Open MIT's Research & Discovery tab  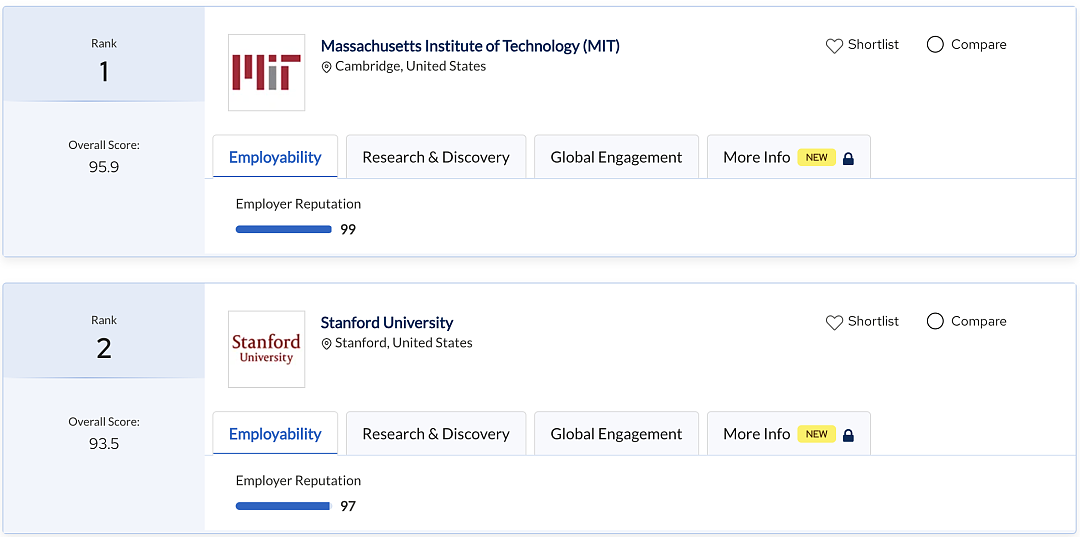pos(436,157)
